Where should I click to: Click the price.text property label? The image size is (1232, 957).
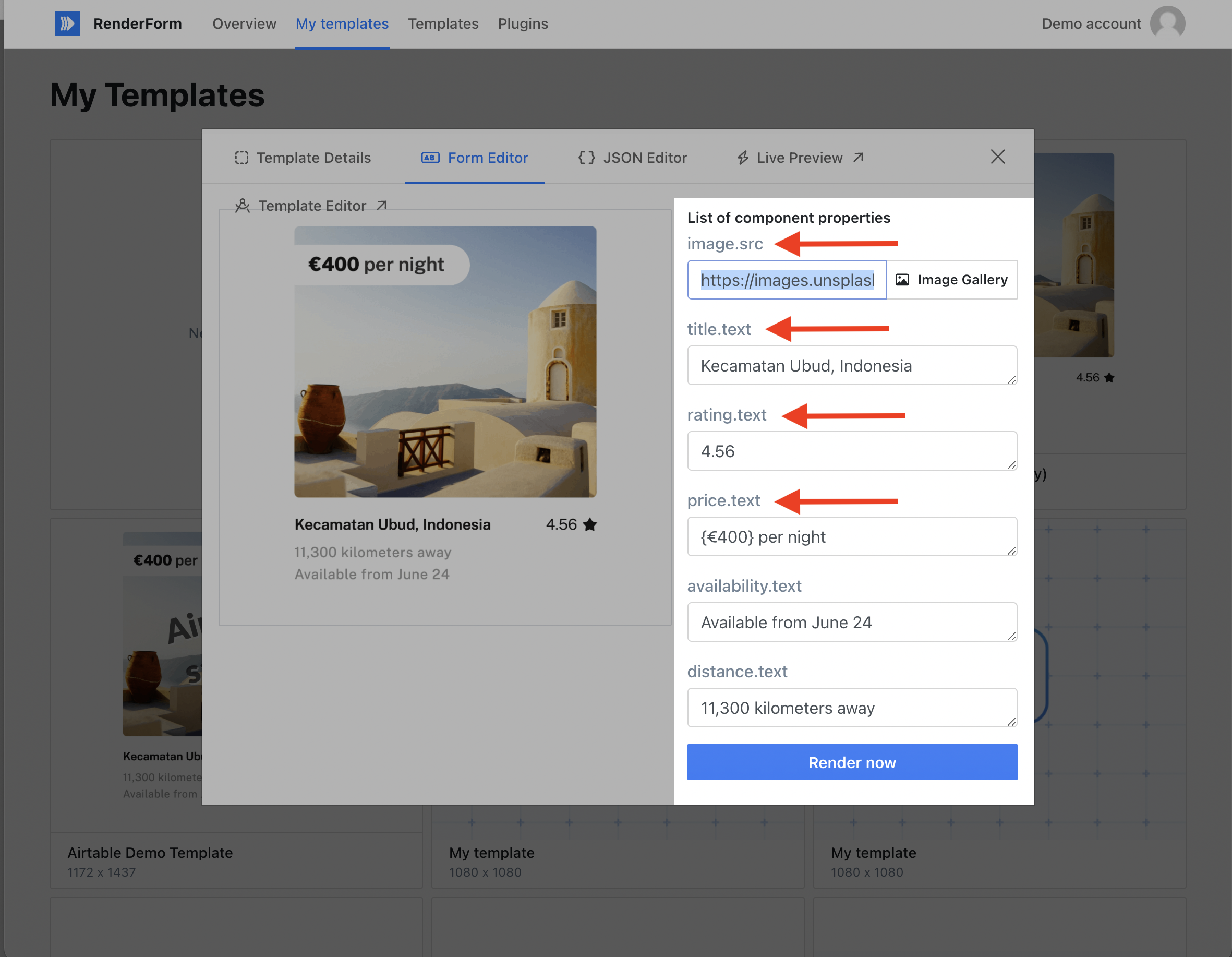[x=724, y=500]
